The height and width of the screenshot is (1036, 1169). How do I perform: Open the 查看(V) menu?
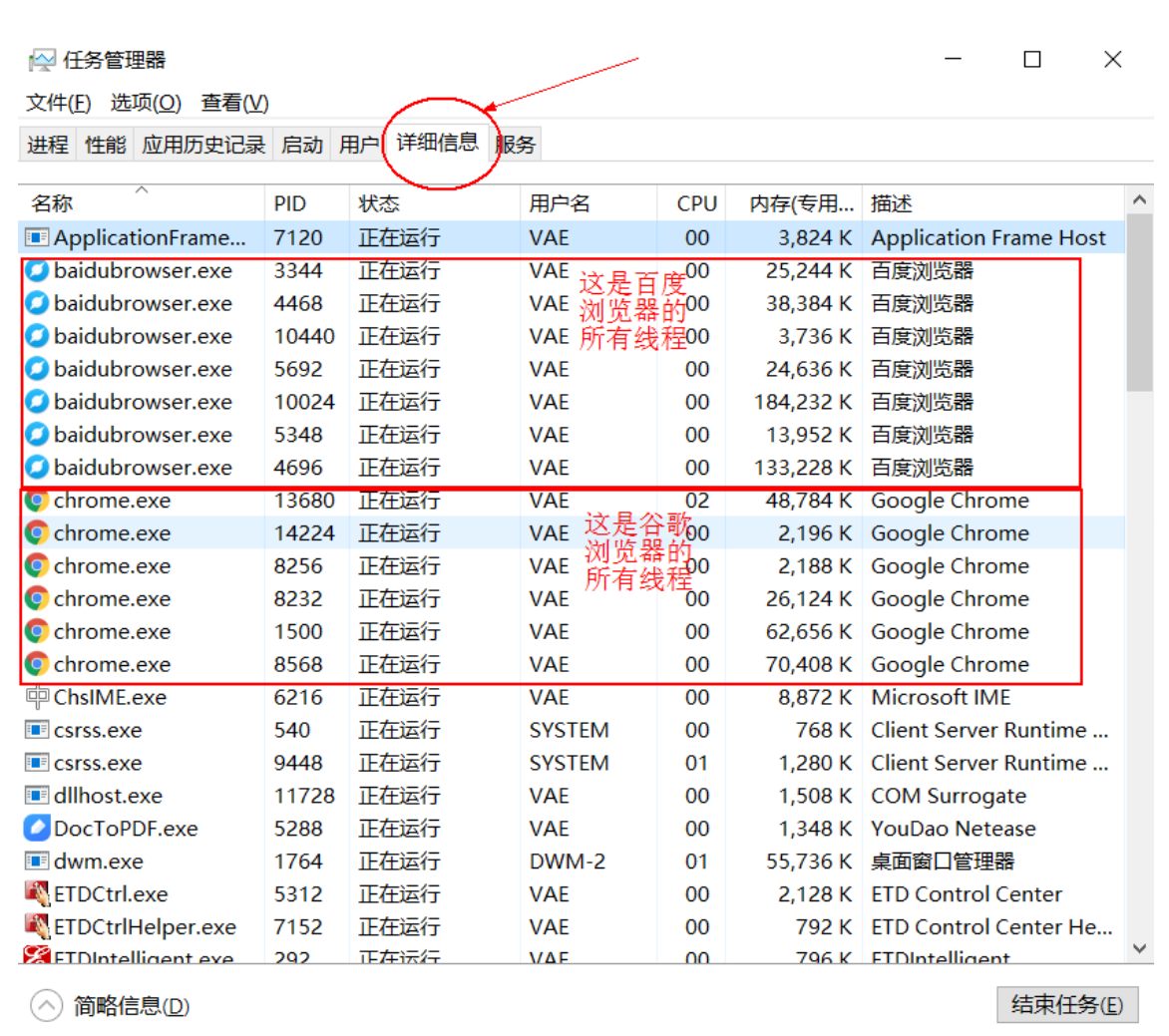pos(234,103)
